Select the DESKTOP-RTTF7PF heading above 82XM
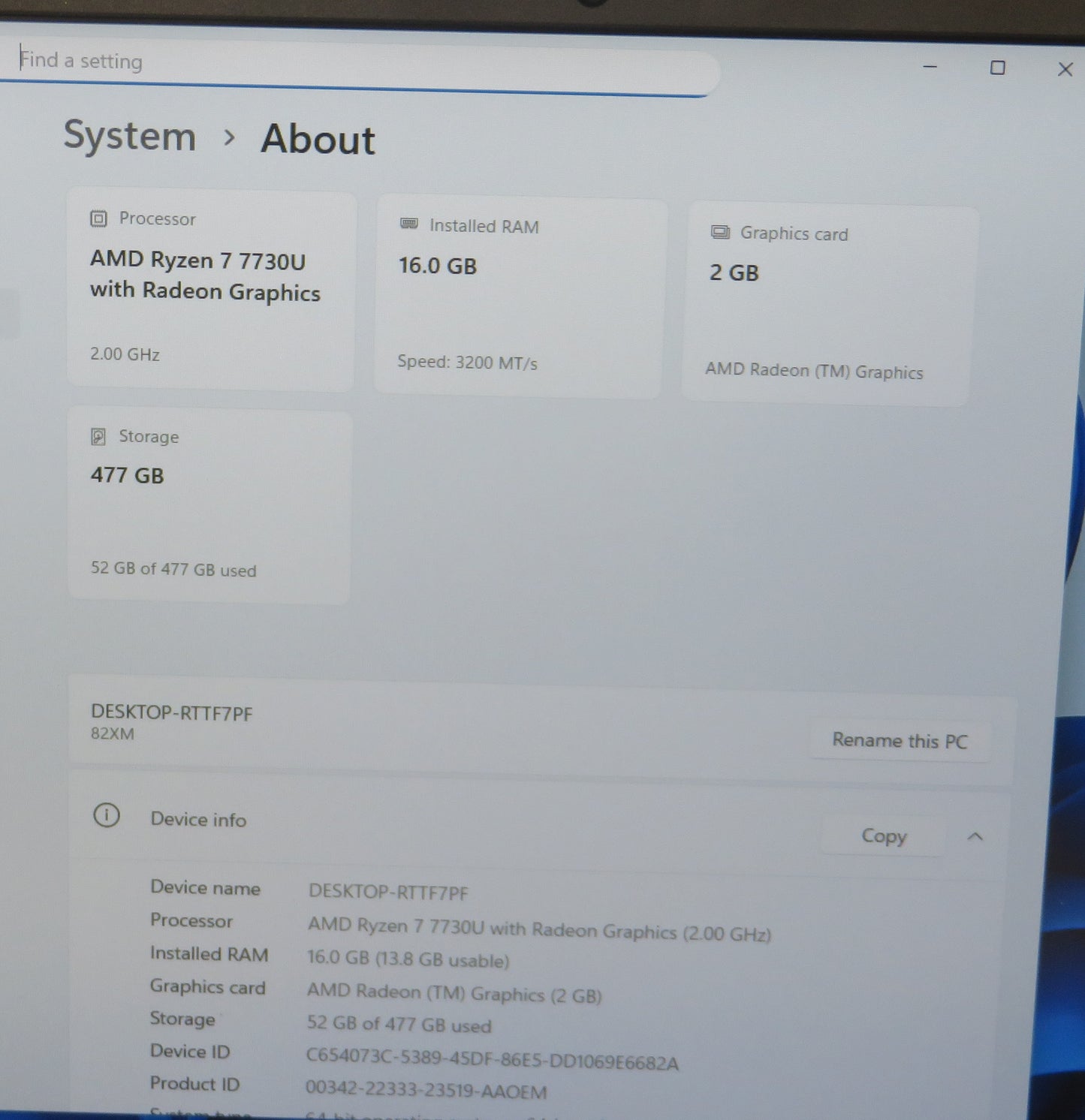1085x1120 pixels. point(172,712)
